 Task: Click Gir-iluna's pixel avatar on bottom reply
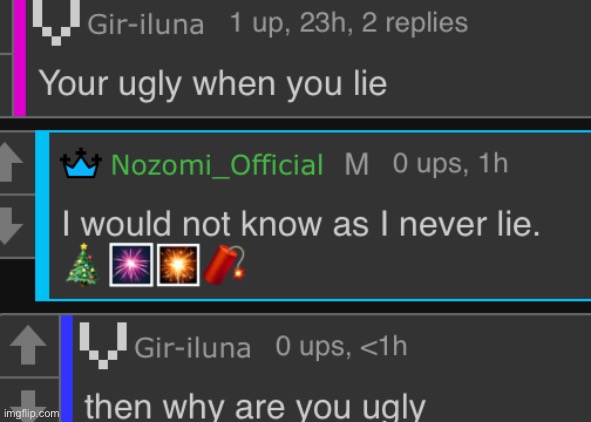103,345
